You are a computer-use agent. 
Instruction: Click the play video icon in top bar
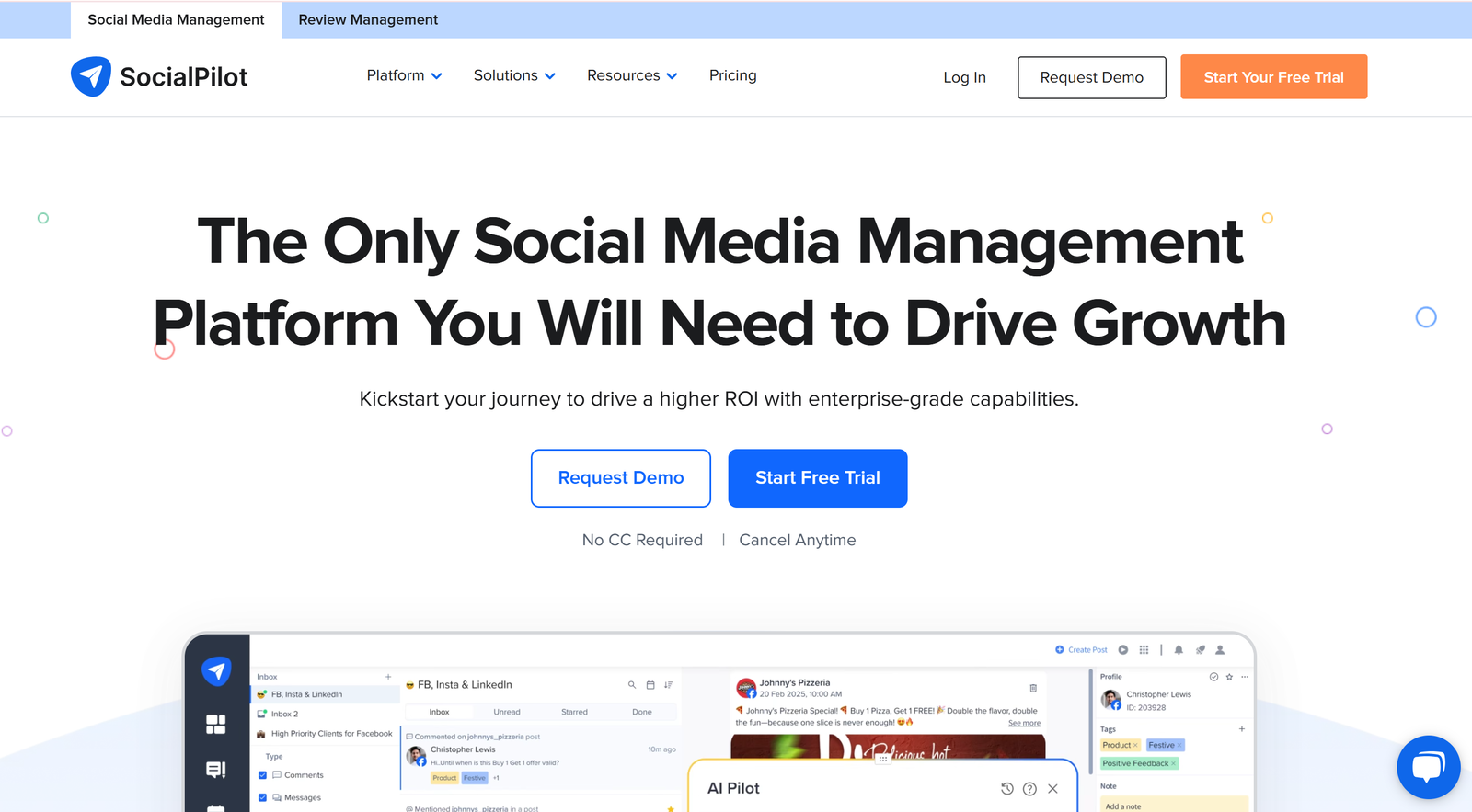pyautogui.click(x=1123, y=650)
